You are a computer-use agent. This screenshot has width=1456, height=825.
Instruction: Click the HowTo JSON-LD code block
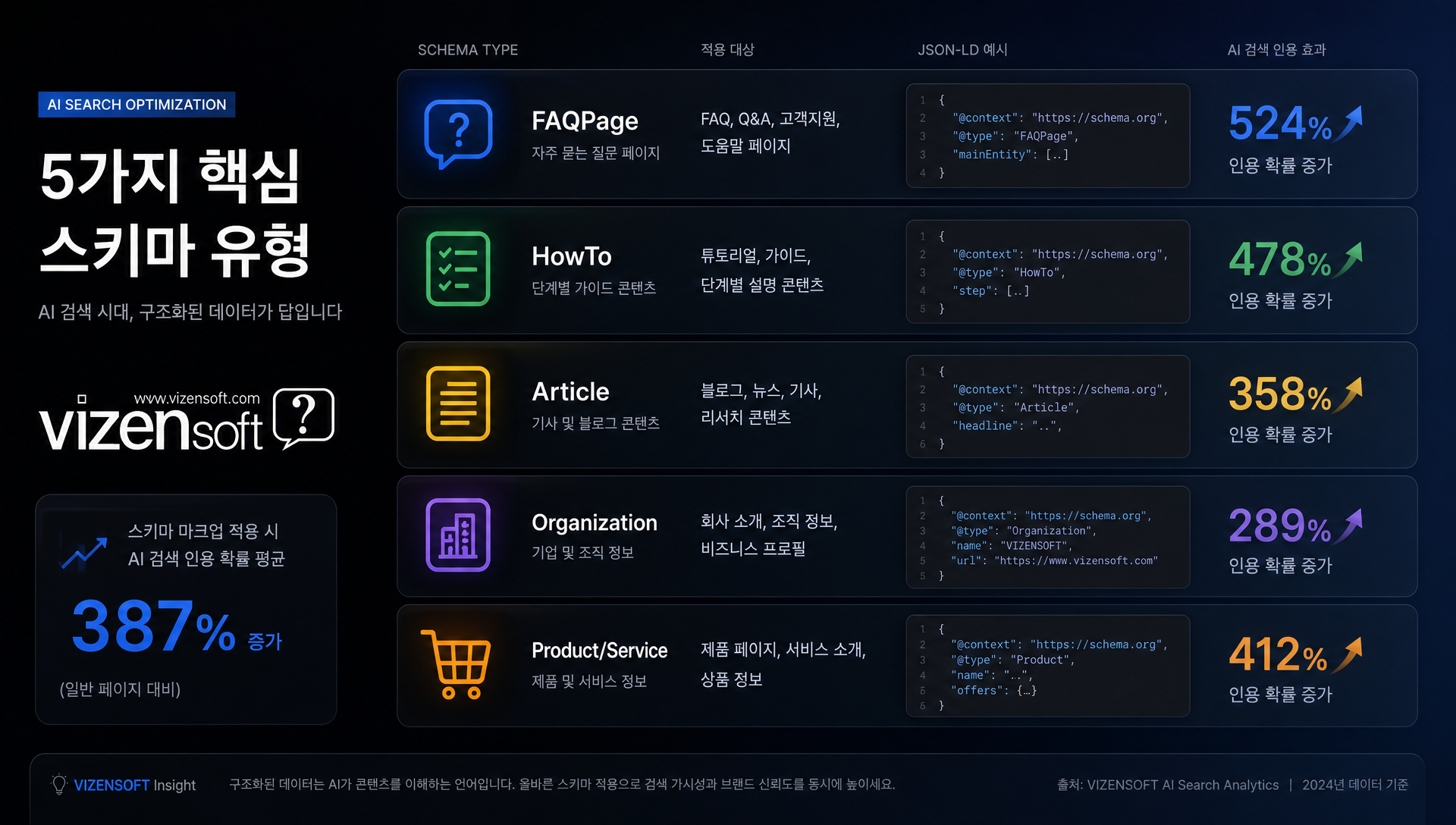click(x=1047, y=271)
